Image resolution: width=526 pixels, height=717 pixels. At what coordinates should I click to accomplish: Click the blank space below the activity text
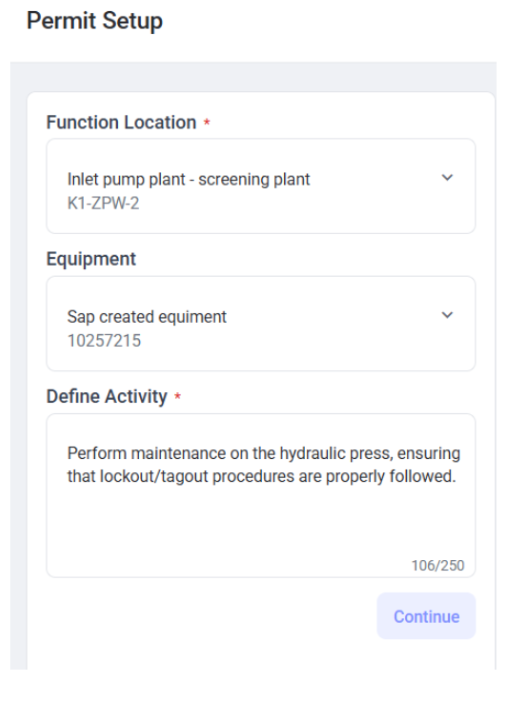coord(261,521)
